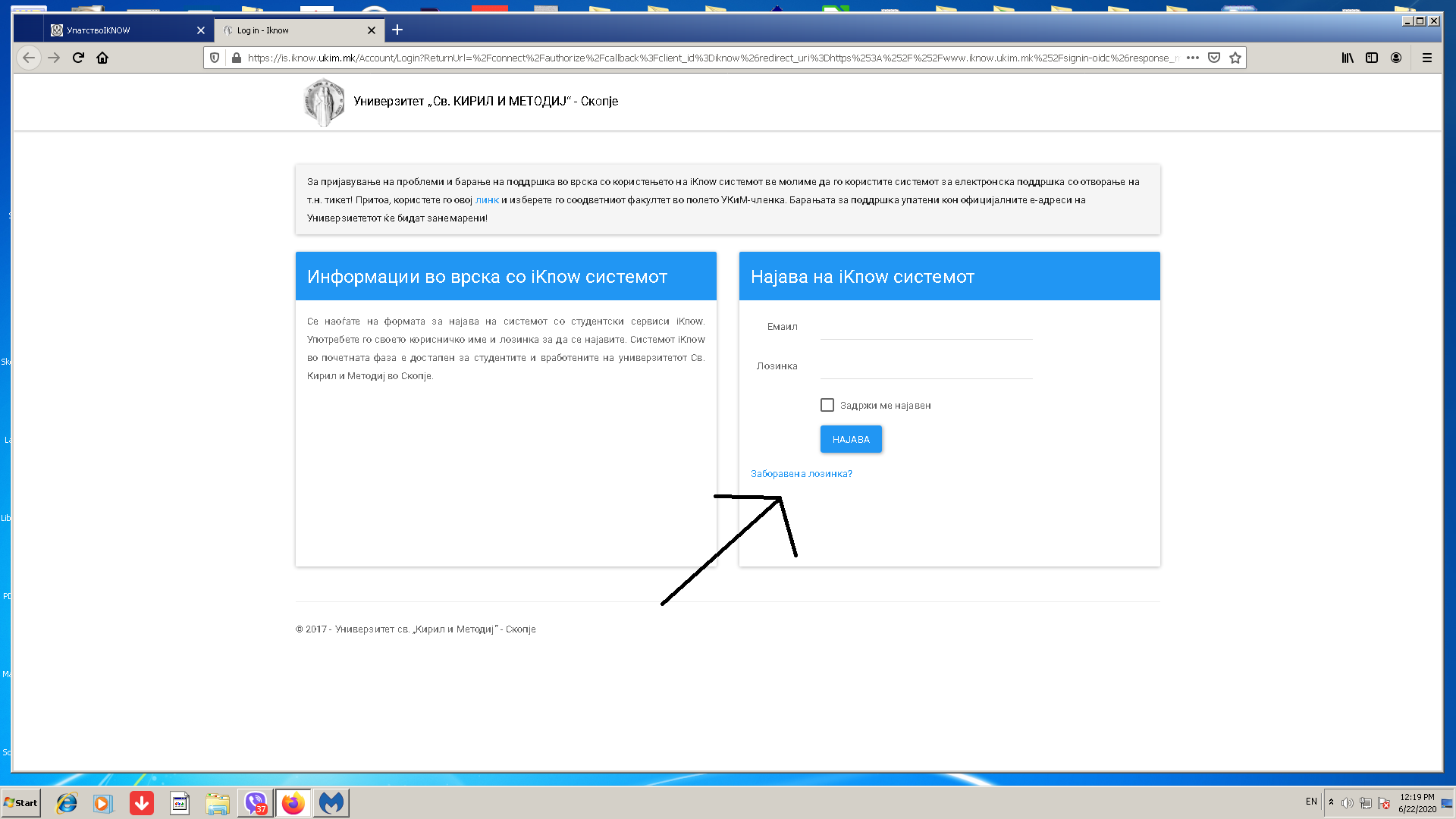This screenshot has height=819, width=1456.
Task: Save page to Pocket
Action: click(x=1214, y=58)
